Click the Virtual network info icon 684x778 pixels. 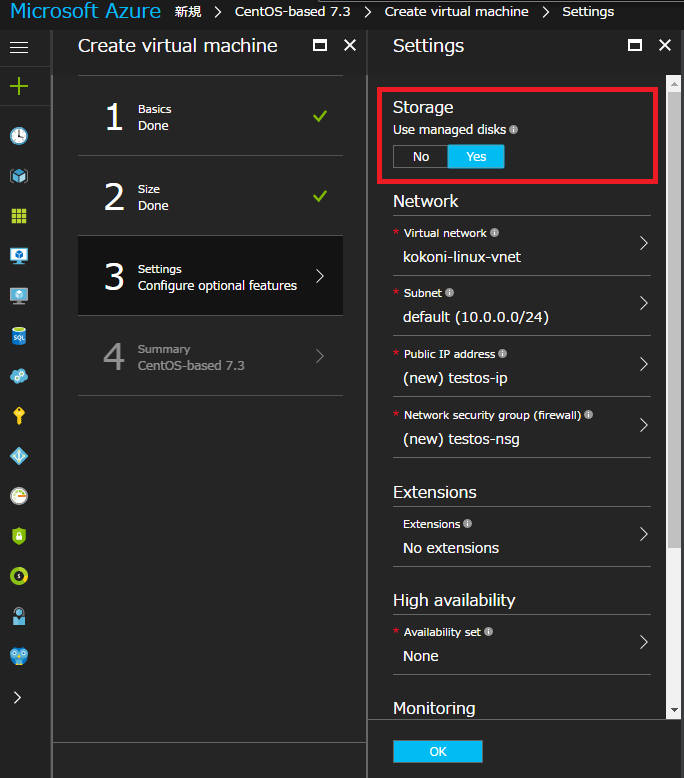click(495, 232)
